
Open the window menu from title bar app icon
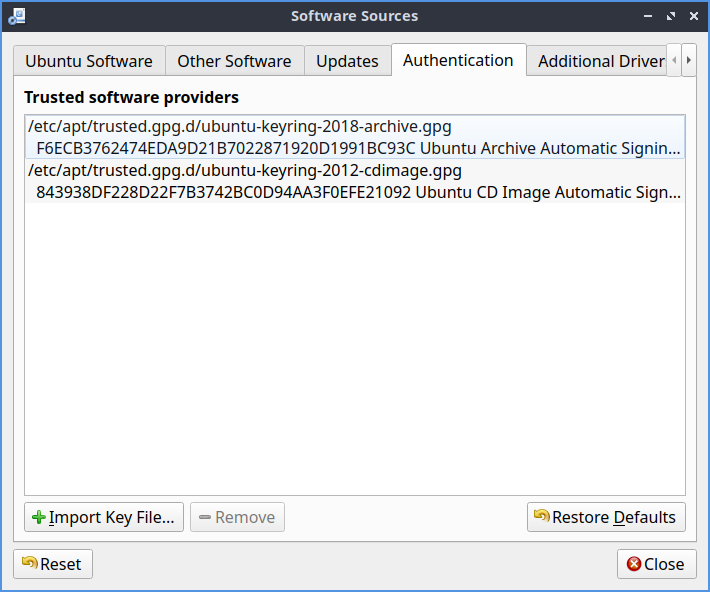coord(16,16)
